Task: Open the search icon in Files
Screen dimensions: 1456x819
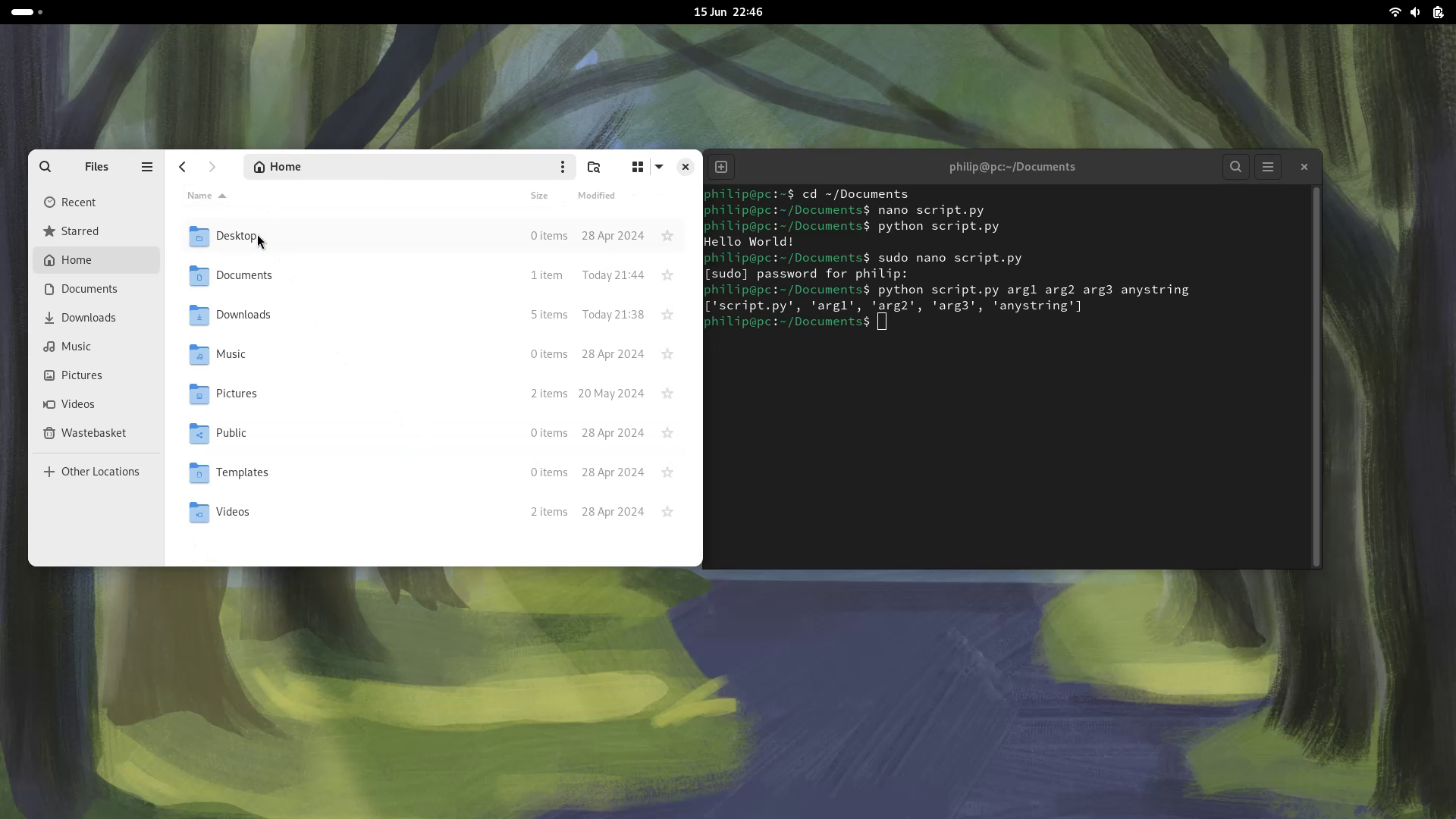Action: click(x=45, y=167)
